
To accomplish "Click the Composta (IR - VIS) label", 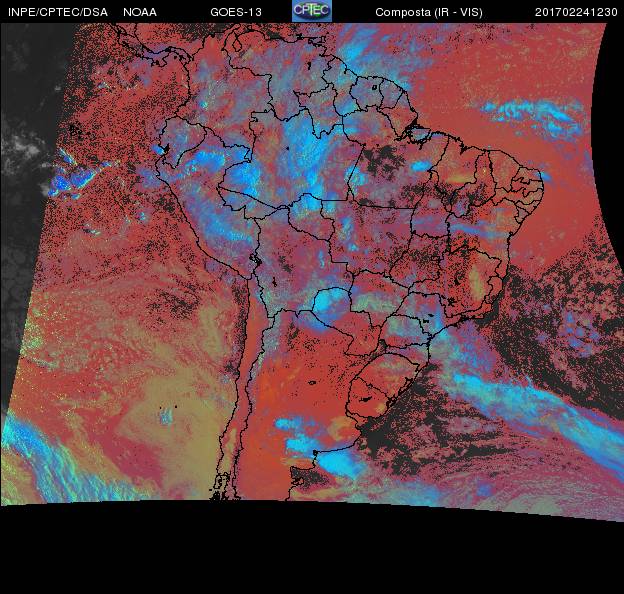I will (x=429, y=12).
